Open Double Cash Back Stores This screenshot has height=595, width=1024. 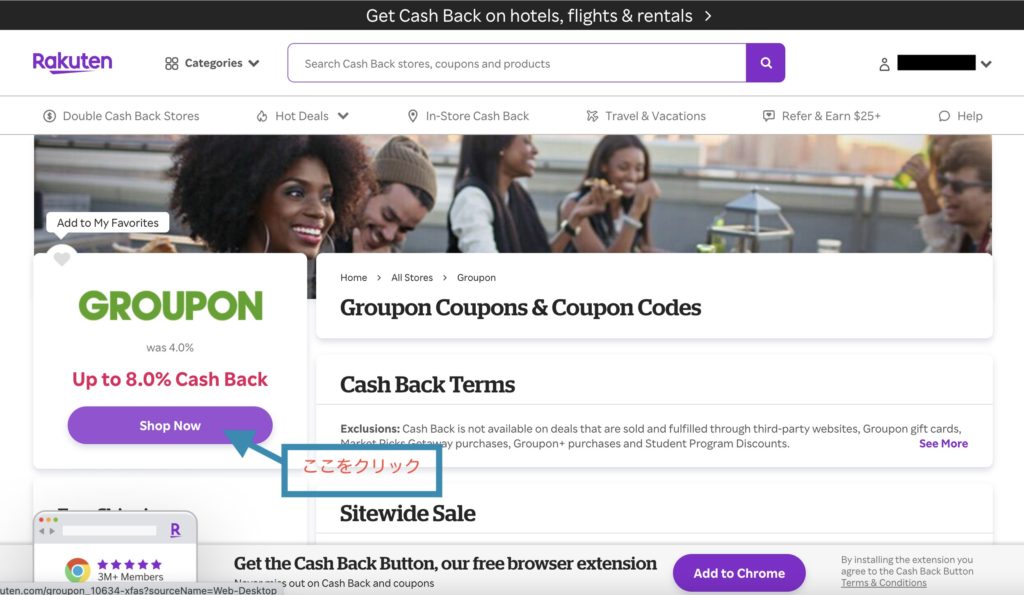click(121, 116)
